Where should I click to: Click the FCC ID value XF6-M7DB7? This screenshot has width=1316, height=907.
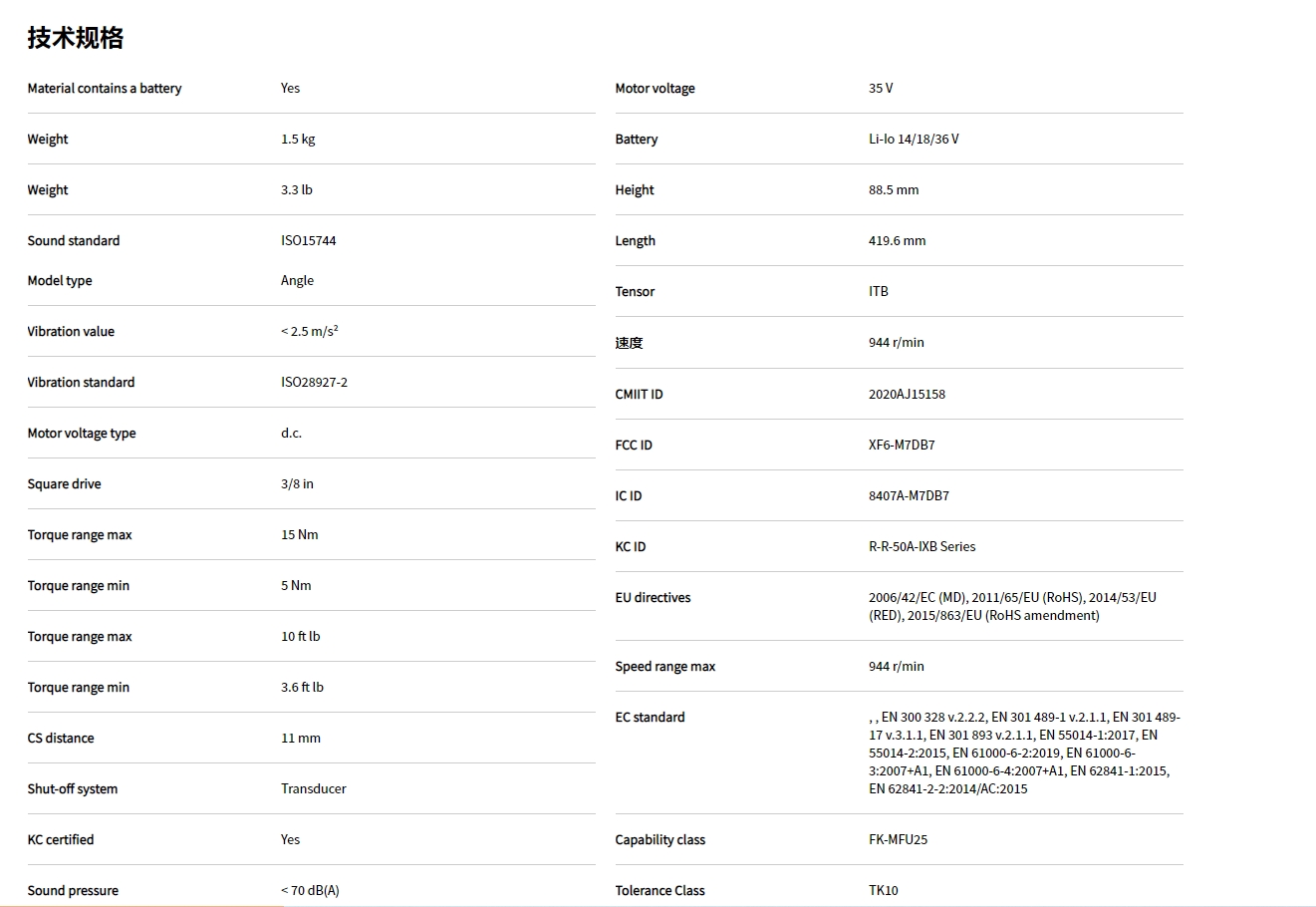click(x=902, y=446)
